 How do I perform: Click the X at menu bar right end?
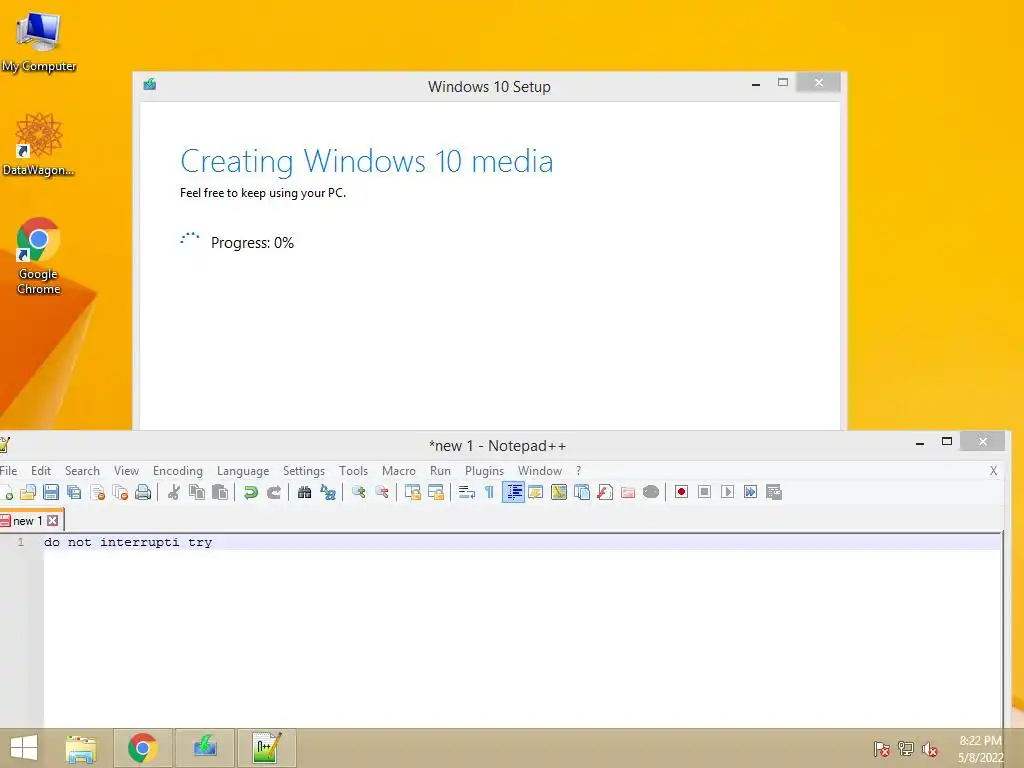click(993, 471)
